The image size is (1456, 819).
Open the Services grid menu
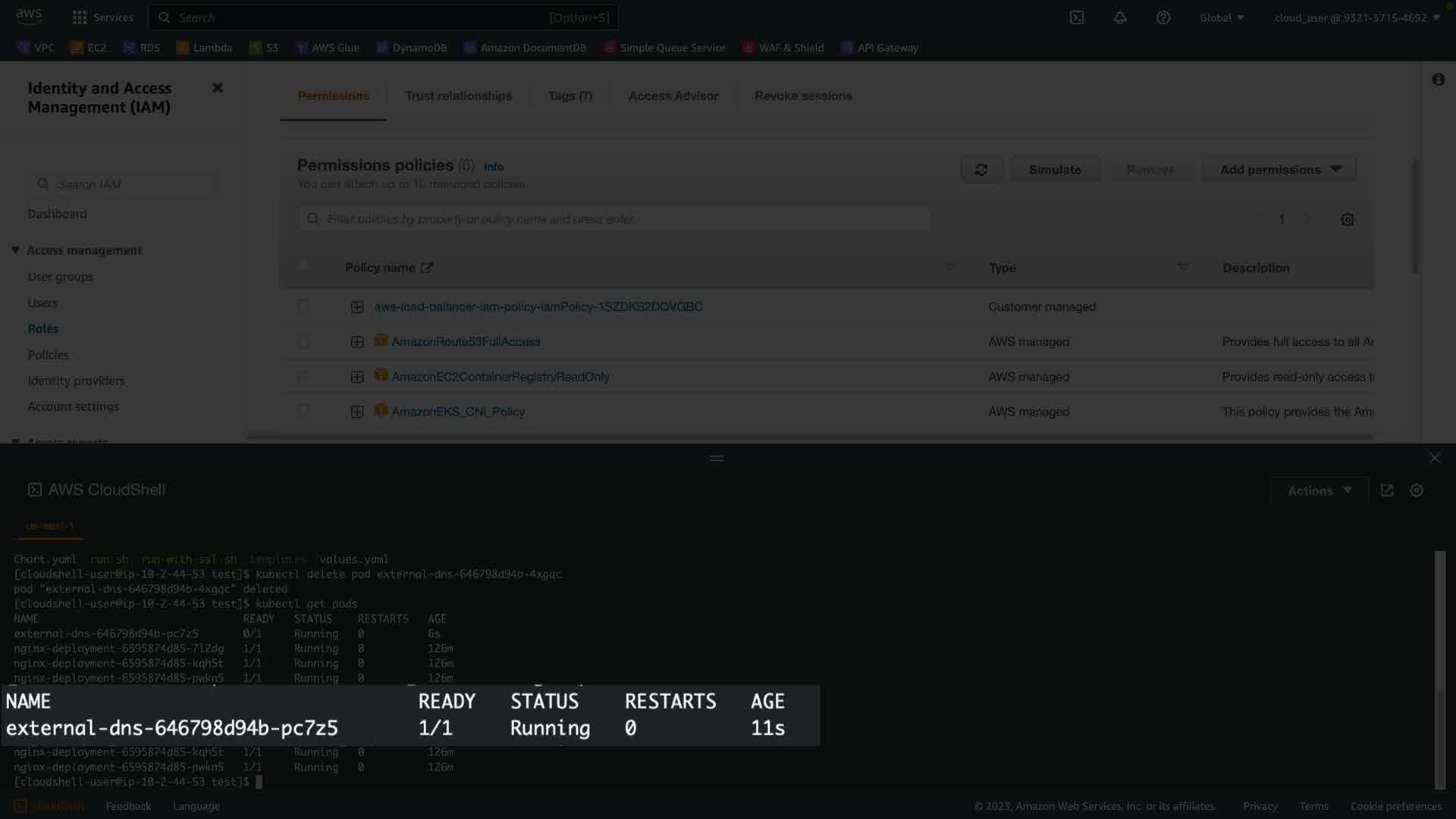[80, 17]
